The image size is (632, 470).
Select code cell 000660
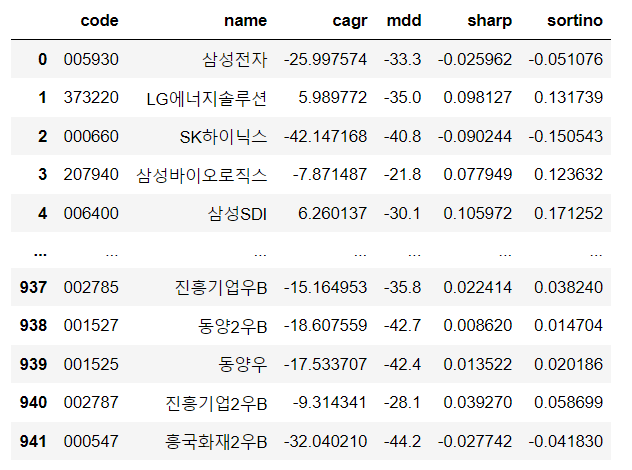pyautogui.click(x=91, y=136)
